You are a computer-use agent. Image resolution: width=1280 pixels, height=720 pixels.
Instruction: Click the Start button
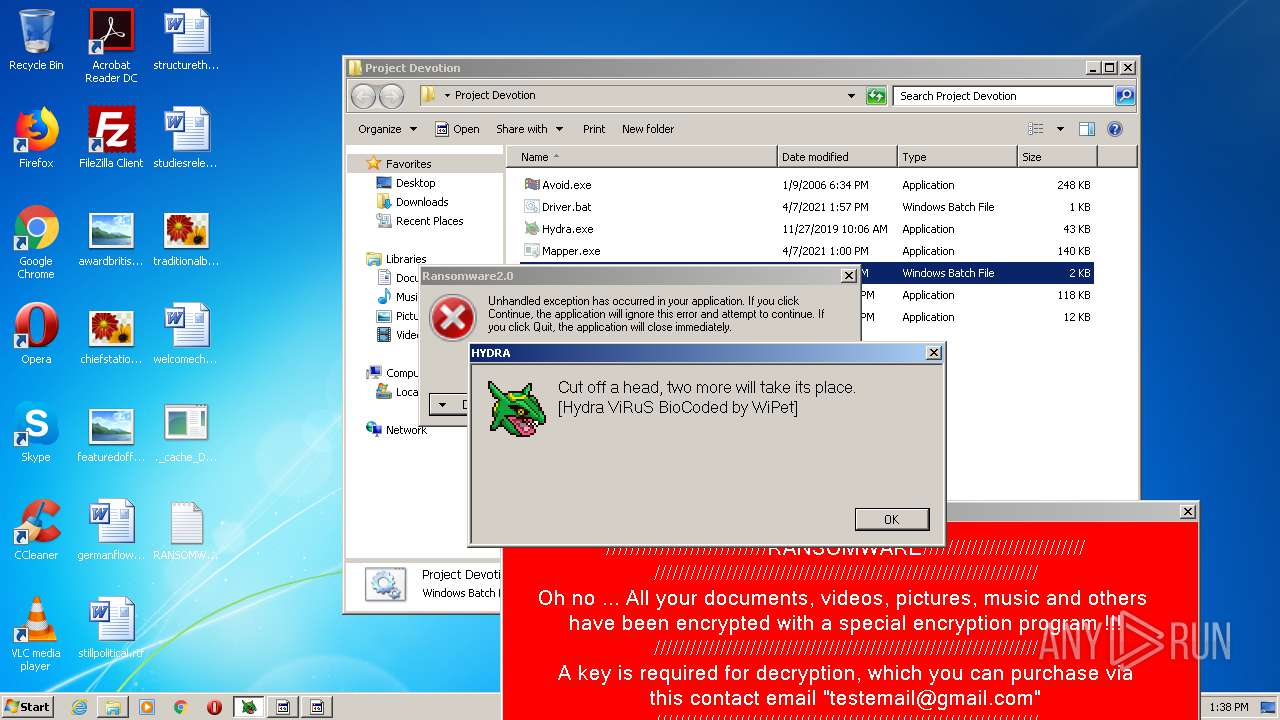(x=27, y=707)
